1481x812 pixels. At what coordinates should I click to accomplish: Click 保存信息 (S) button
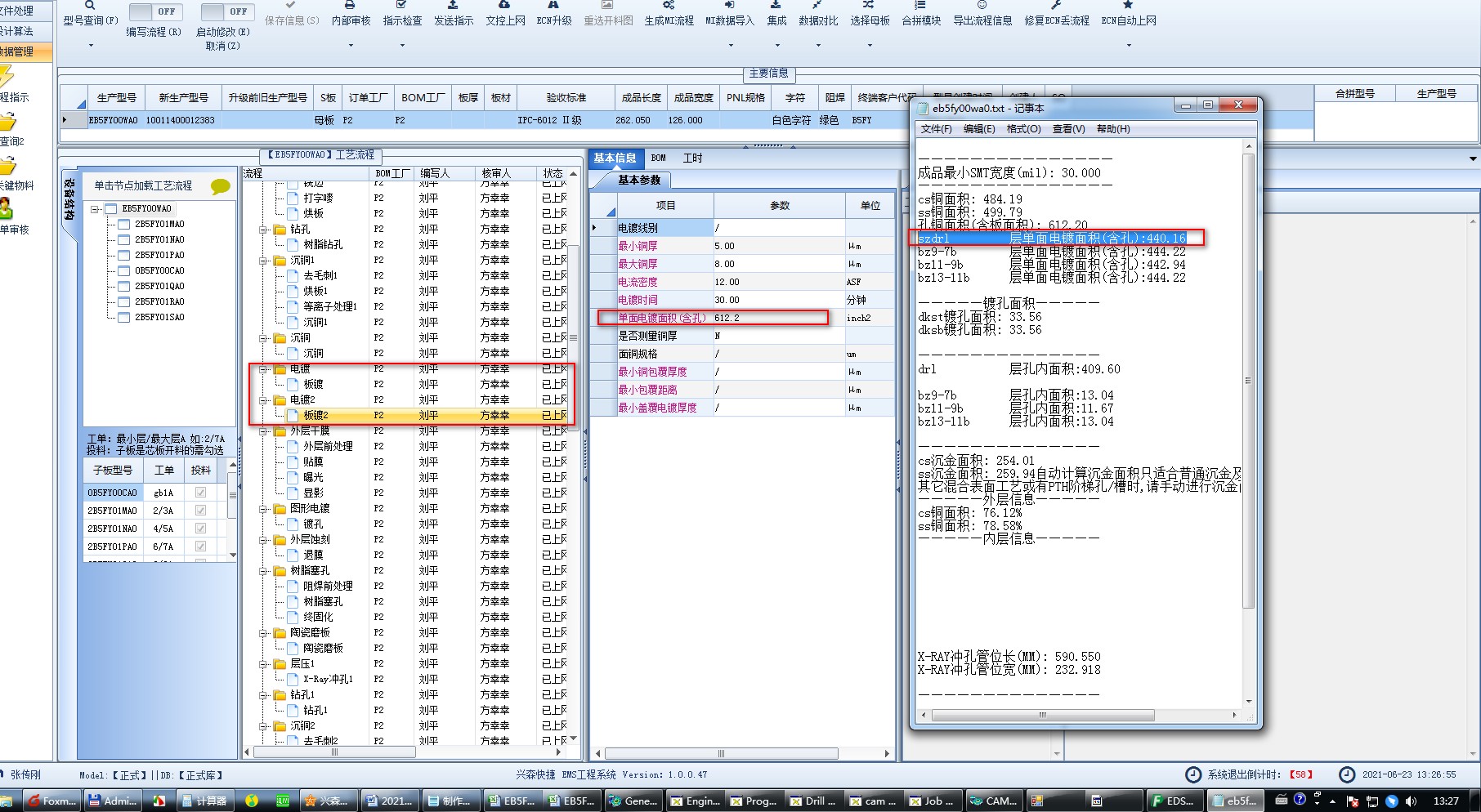[292, 14]
